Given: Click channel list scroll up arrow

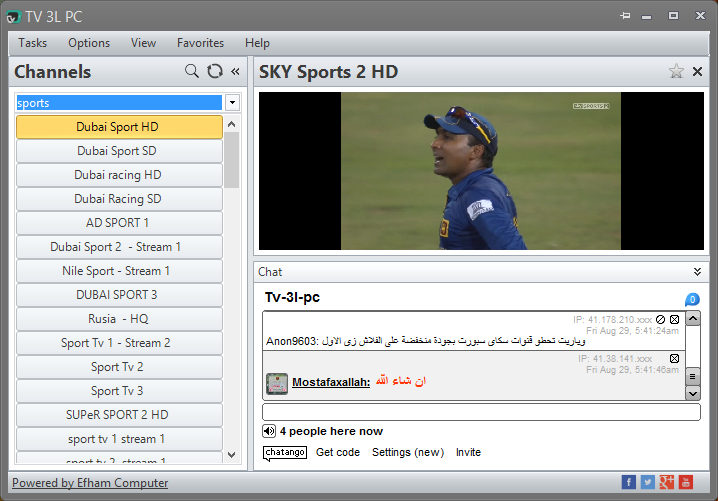Looking at the screenshot, I should (232, 124).
